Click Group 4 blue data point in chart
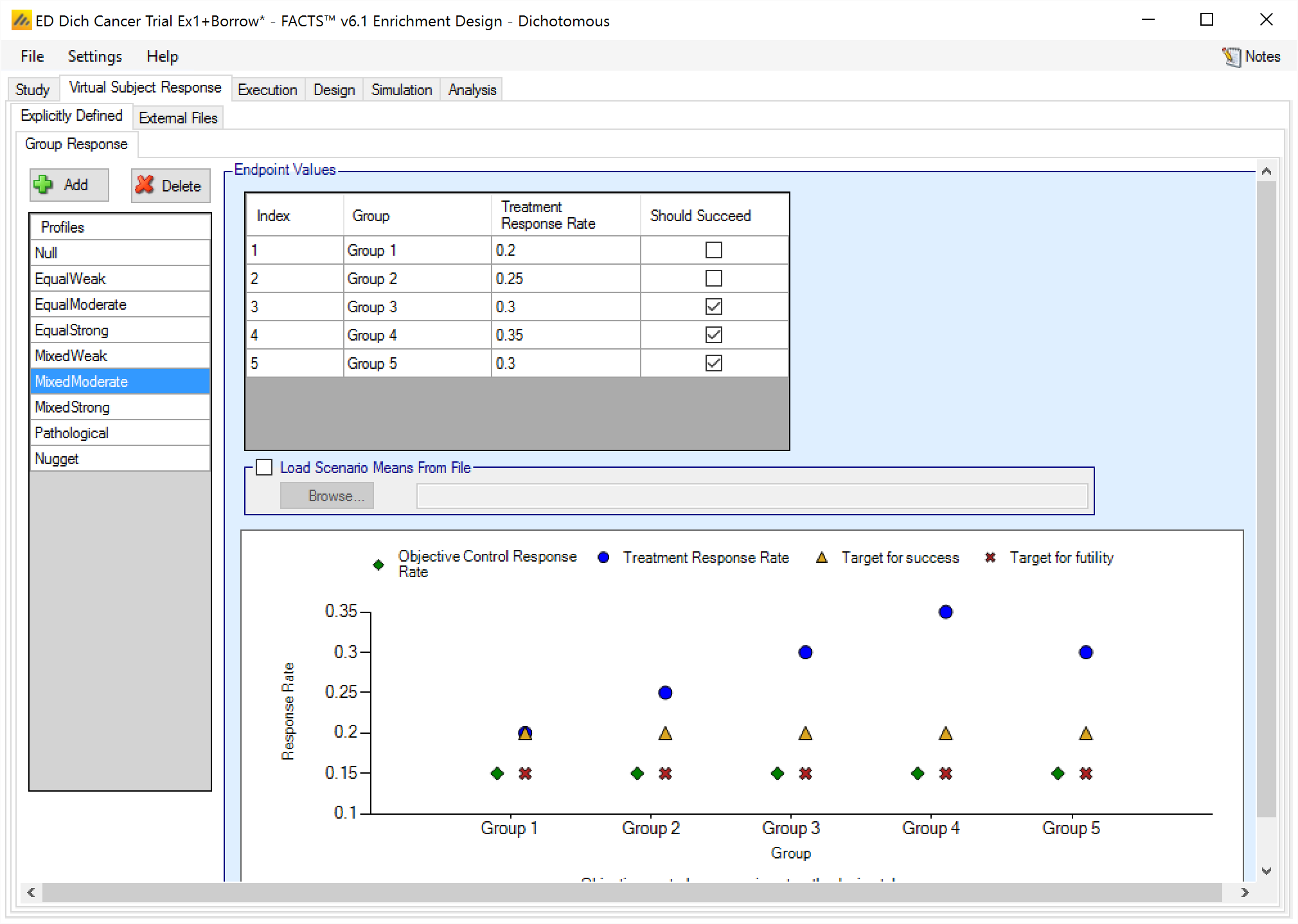The height and width of the screenshot is (924, 1298). click(x=945, y=612)
